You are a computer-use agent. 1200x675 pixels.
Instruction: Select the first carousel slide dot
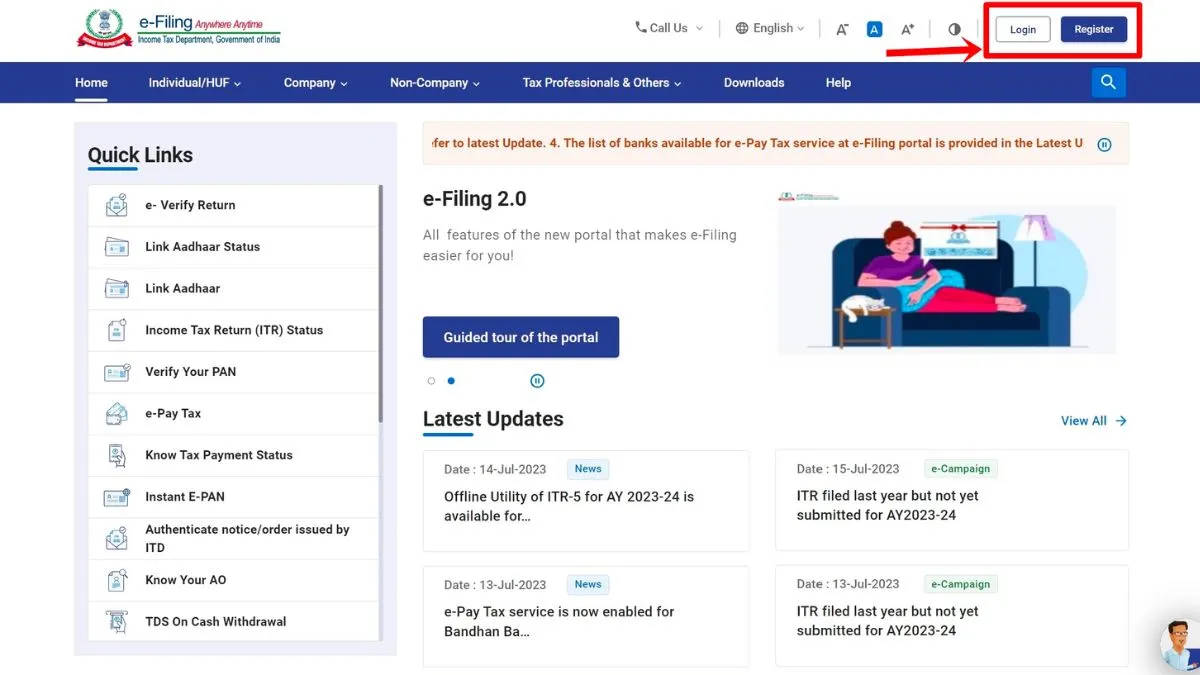[x=431, y=381]
